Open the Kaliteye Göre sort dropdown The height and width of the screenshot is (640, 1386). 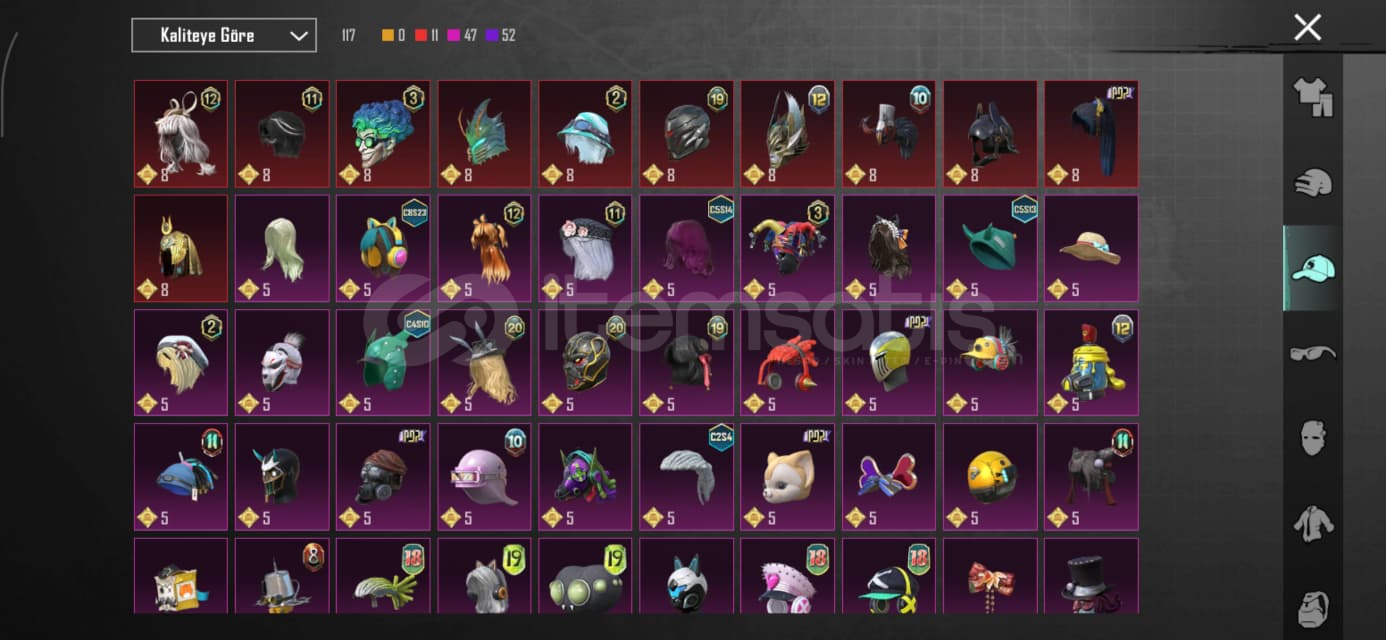(x=224, y=35)
